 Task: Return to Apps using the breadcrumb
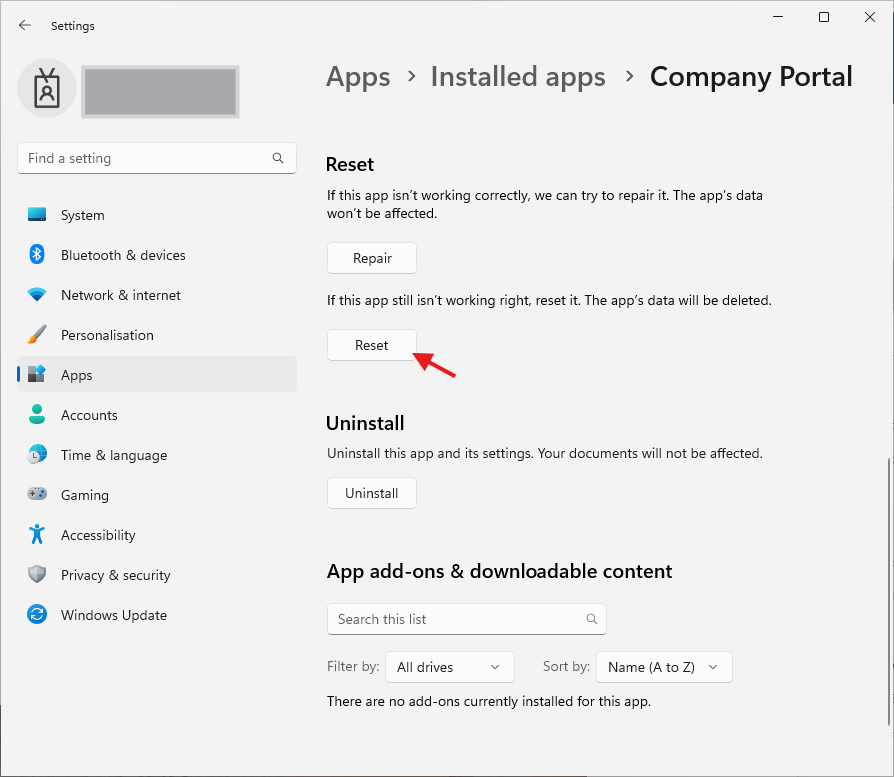click(x=358, y=76)
